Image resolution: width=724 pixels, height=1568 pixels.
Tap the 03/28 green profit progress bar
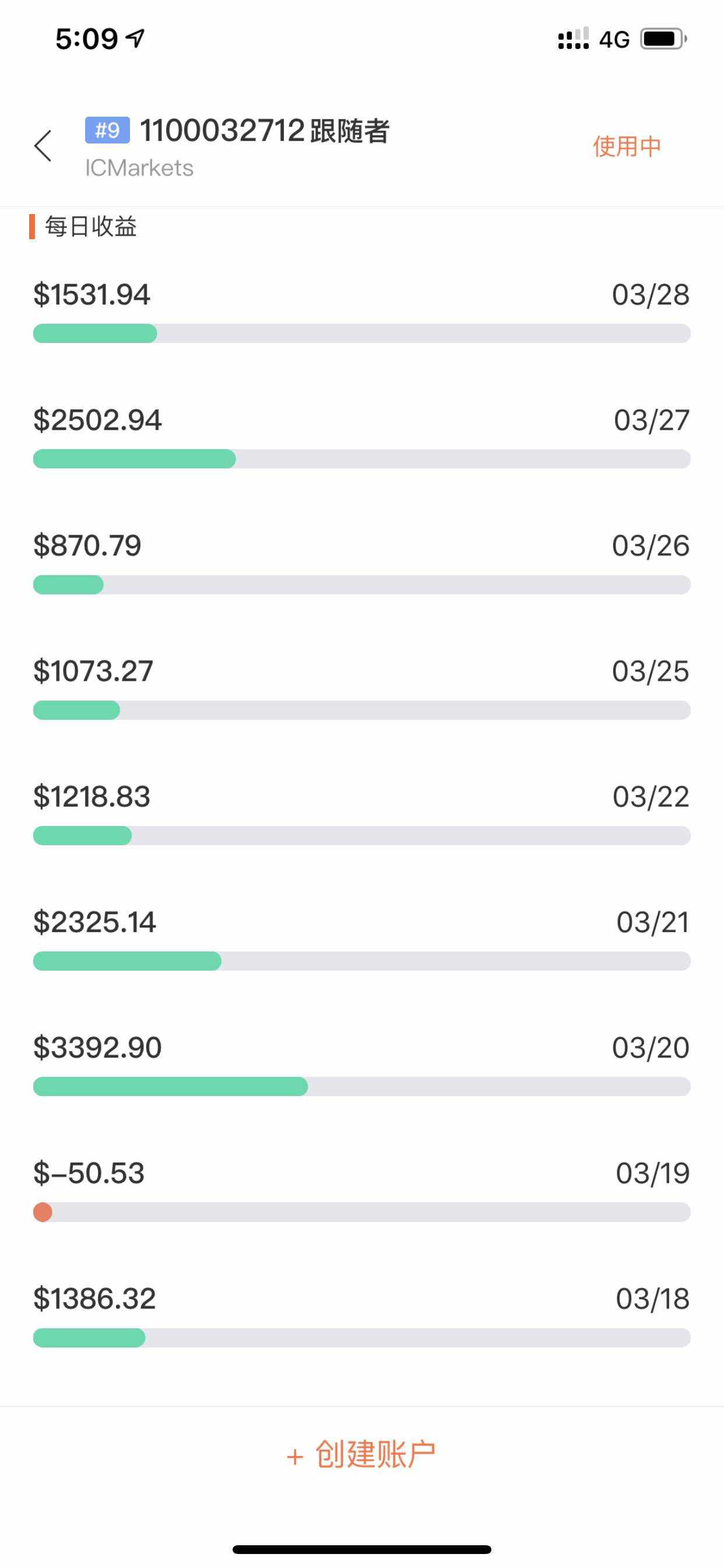(x=95, y=334)
